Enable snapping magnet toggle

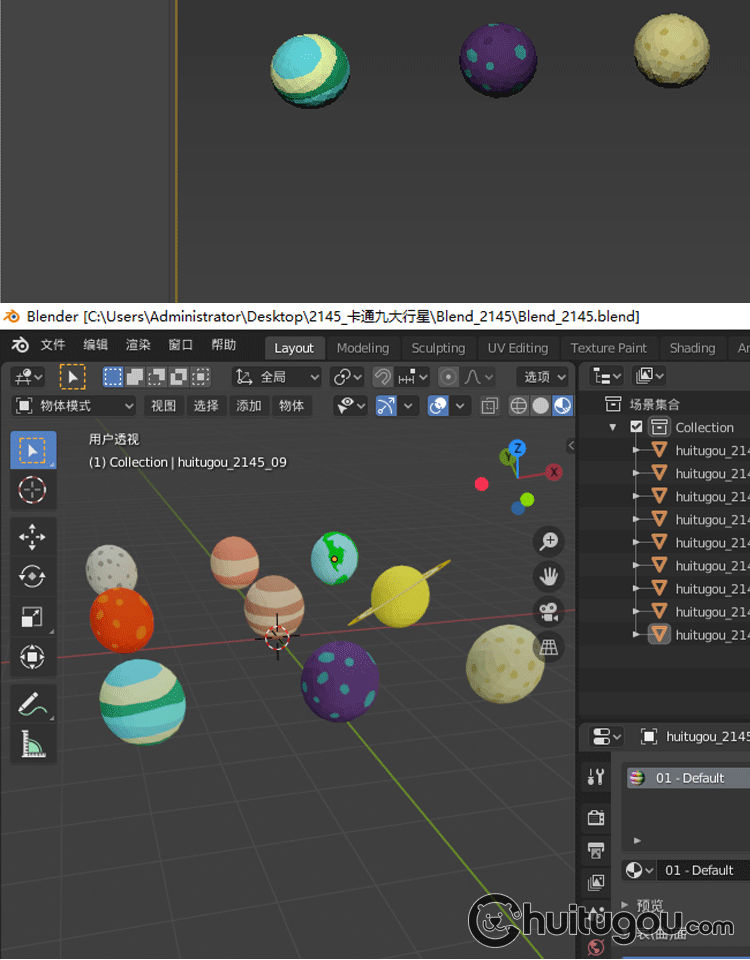[382, 377]
